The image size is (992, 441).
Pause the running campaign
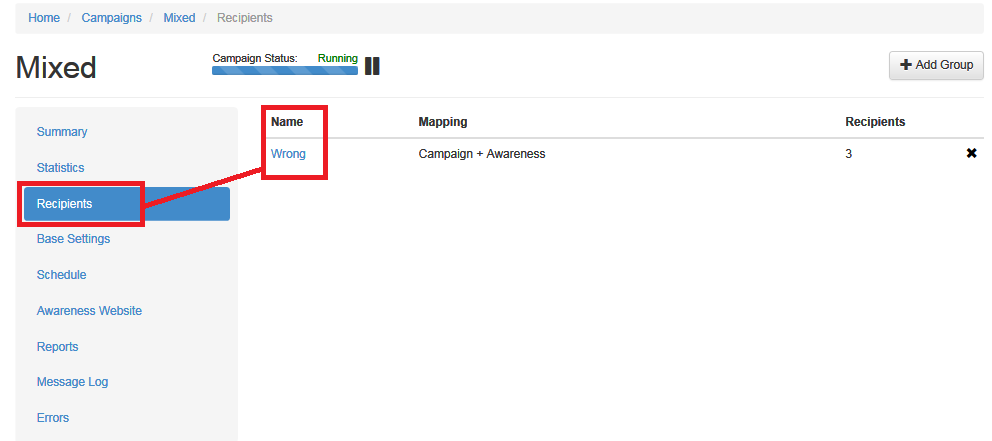coord(372,66)
